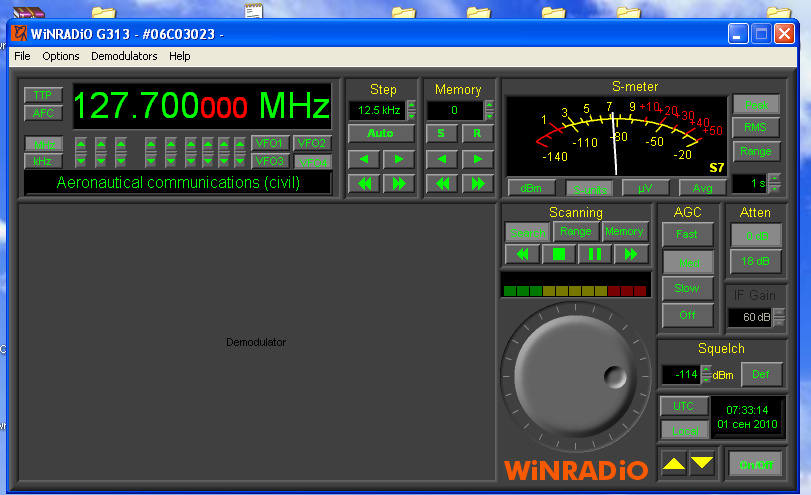
Task: Adjust S-meter 1 s time spinner
Action: (x=774, y=183)
